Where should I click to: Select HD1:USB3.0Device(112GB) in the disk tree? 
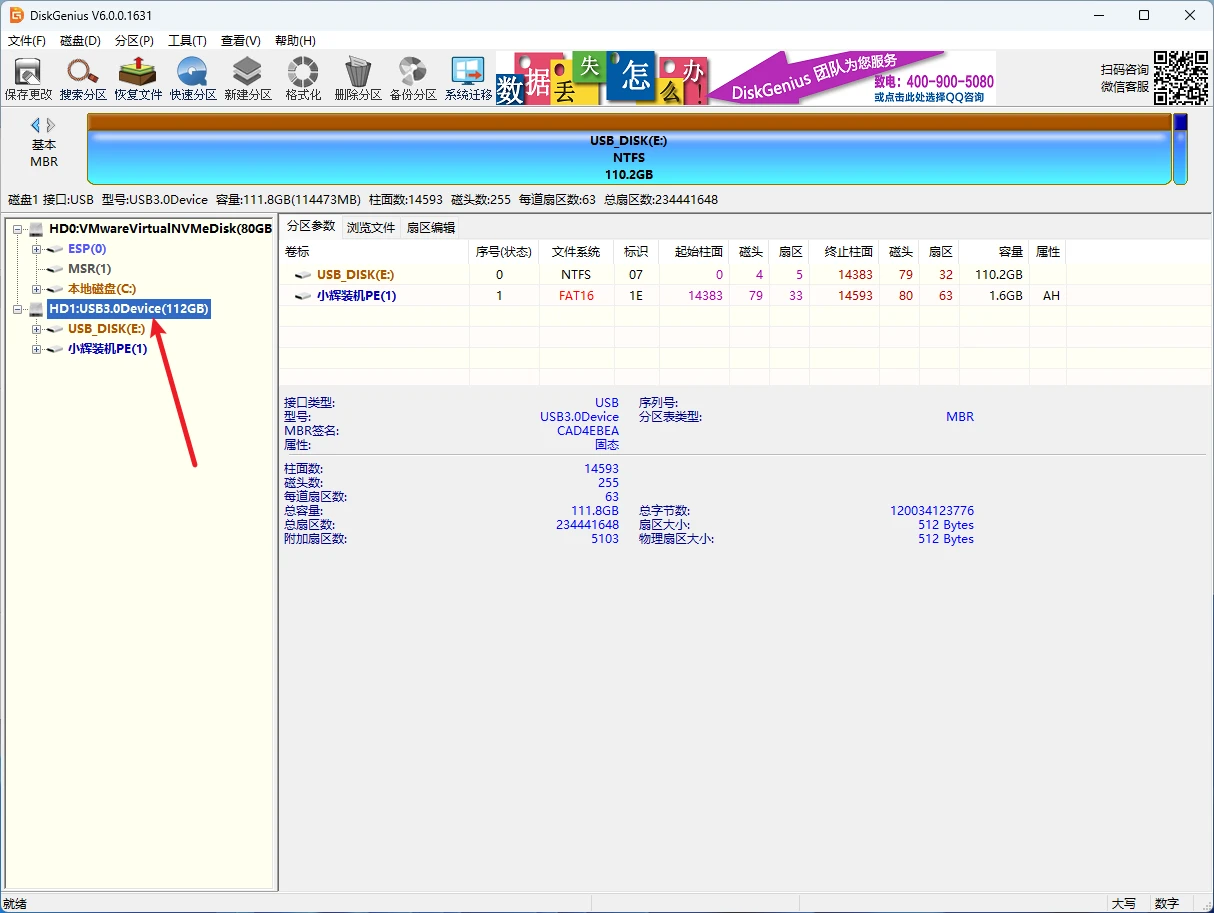[129, 309]
